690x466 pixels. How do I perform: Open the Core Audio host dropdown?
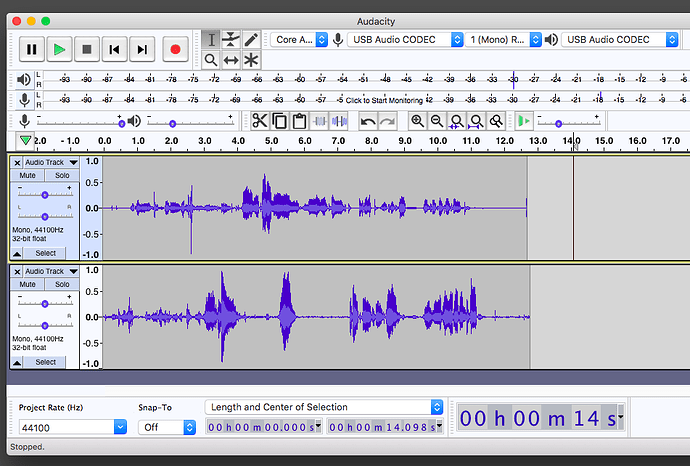pyautogui.click(x=299, y=40)
